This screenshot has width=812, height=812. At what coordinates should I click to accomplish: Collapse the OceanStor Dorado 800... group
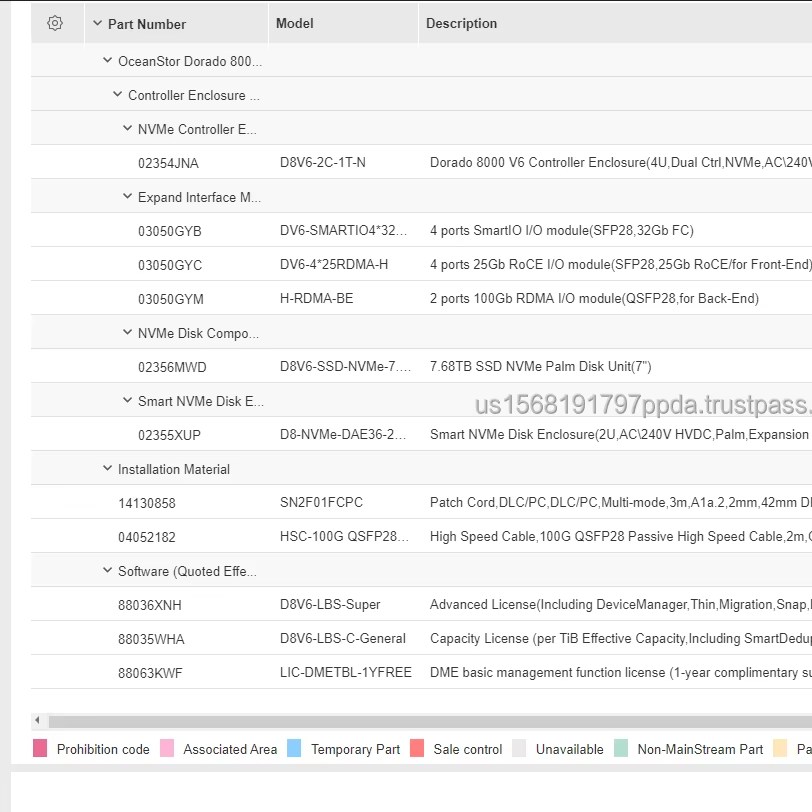108,61
